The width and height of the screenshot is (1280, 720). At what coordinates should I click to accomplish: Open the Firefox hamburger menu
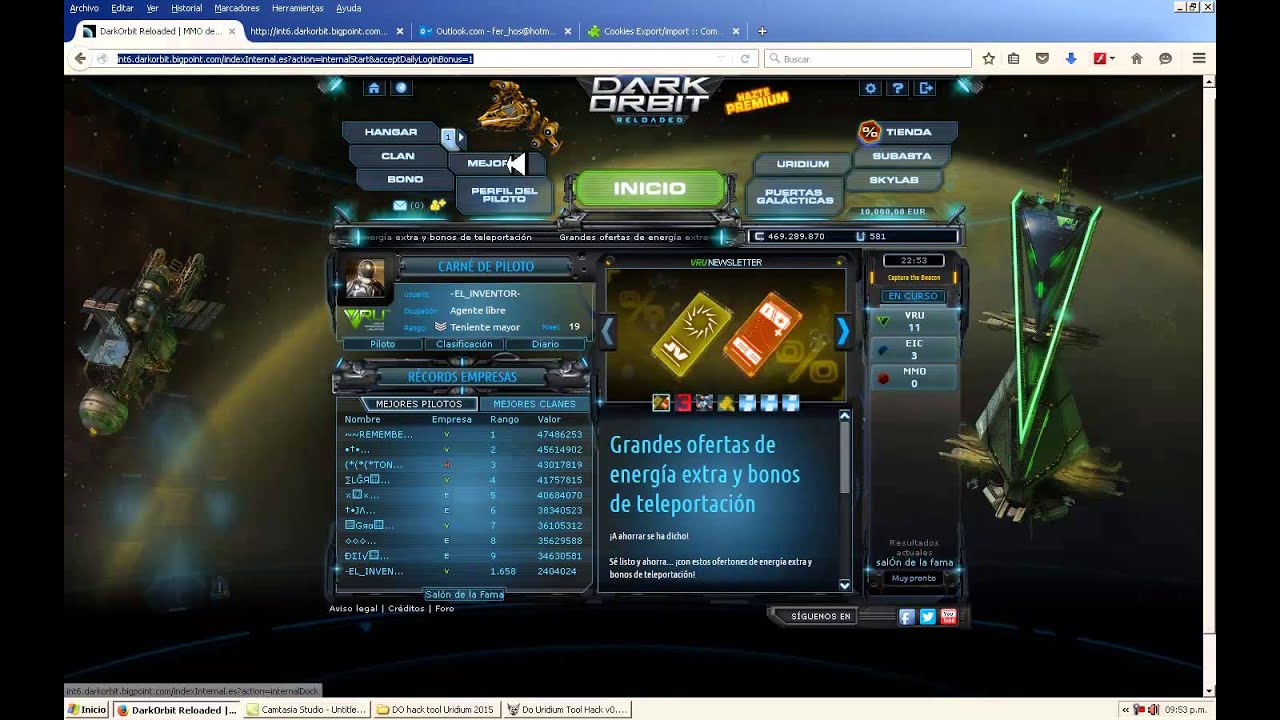1198,59
